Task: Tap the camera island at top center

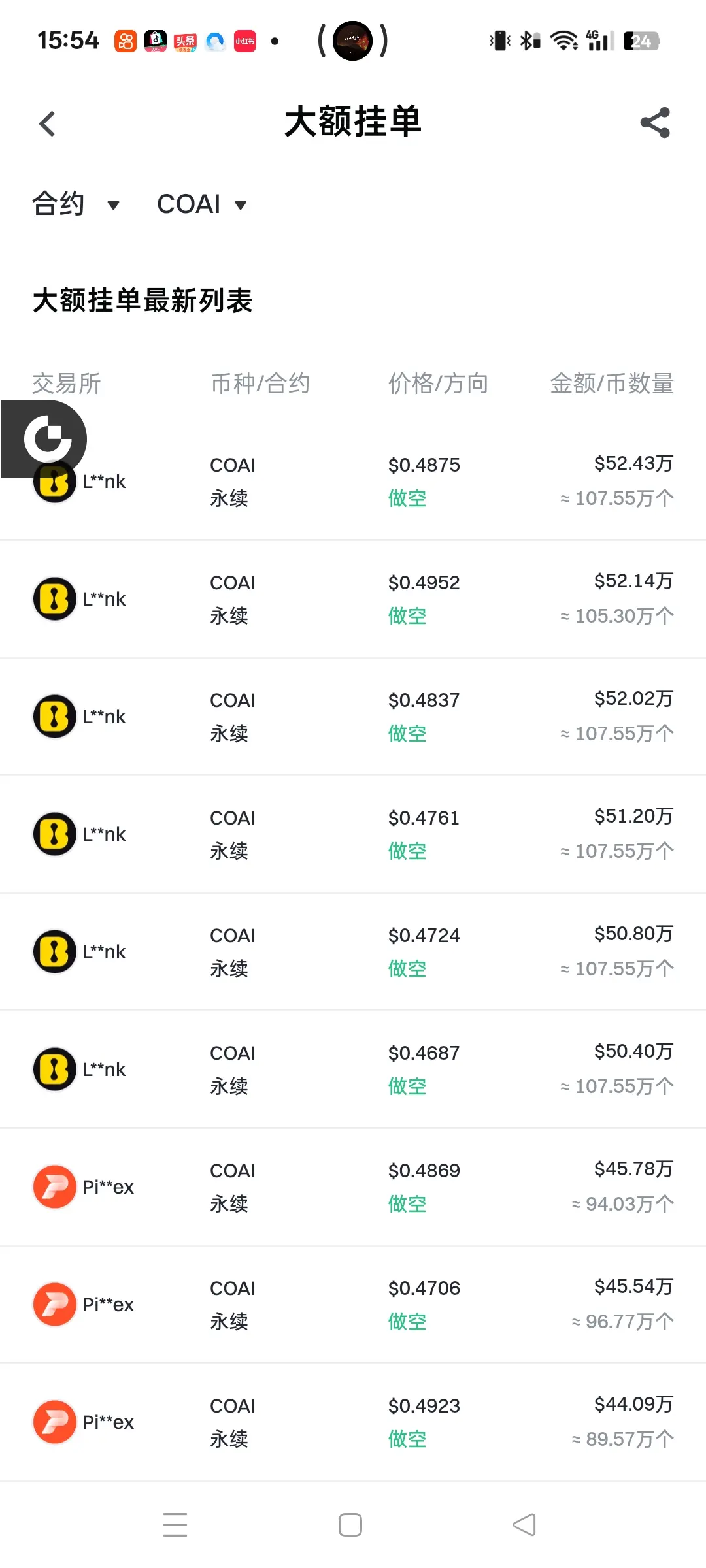Action: (353, 41)
